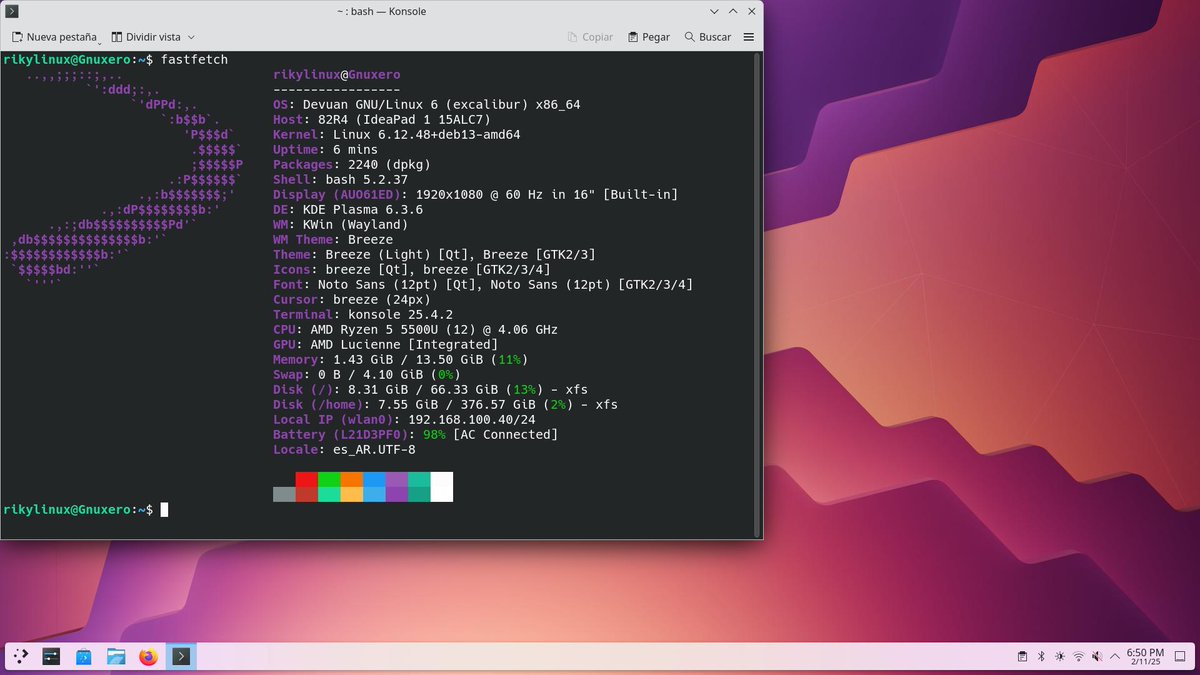Click the Buscar button

(x=708, y=36)
